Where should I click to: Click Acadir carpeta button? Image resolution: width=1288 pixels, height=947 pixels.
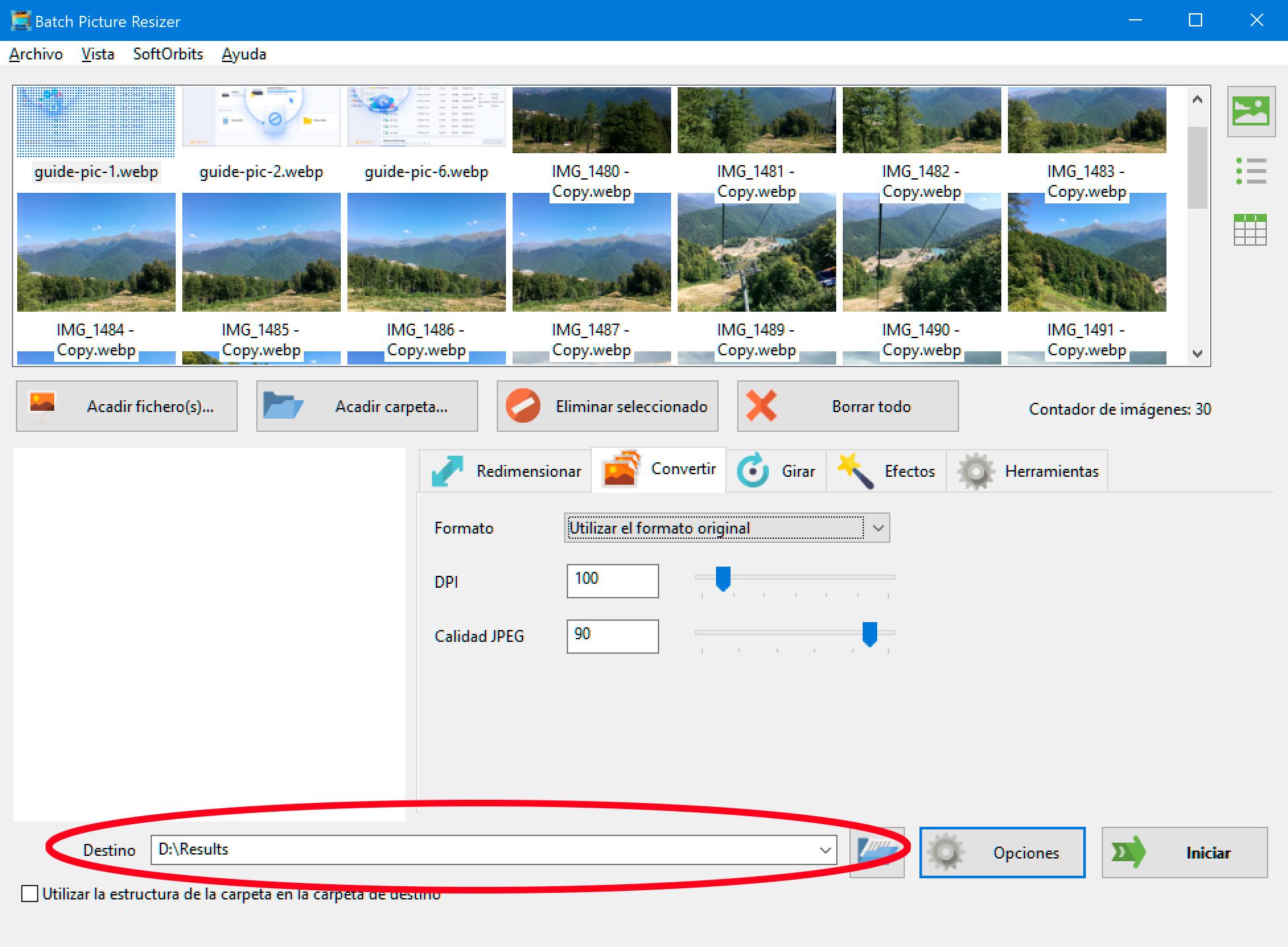coord(367,405)
